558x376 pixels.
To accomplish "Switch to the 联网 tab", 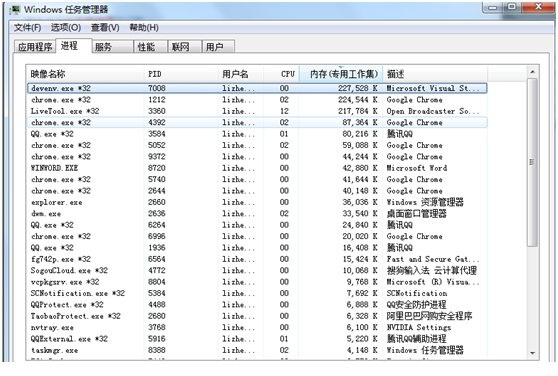I will point(184,47).
